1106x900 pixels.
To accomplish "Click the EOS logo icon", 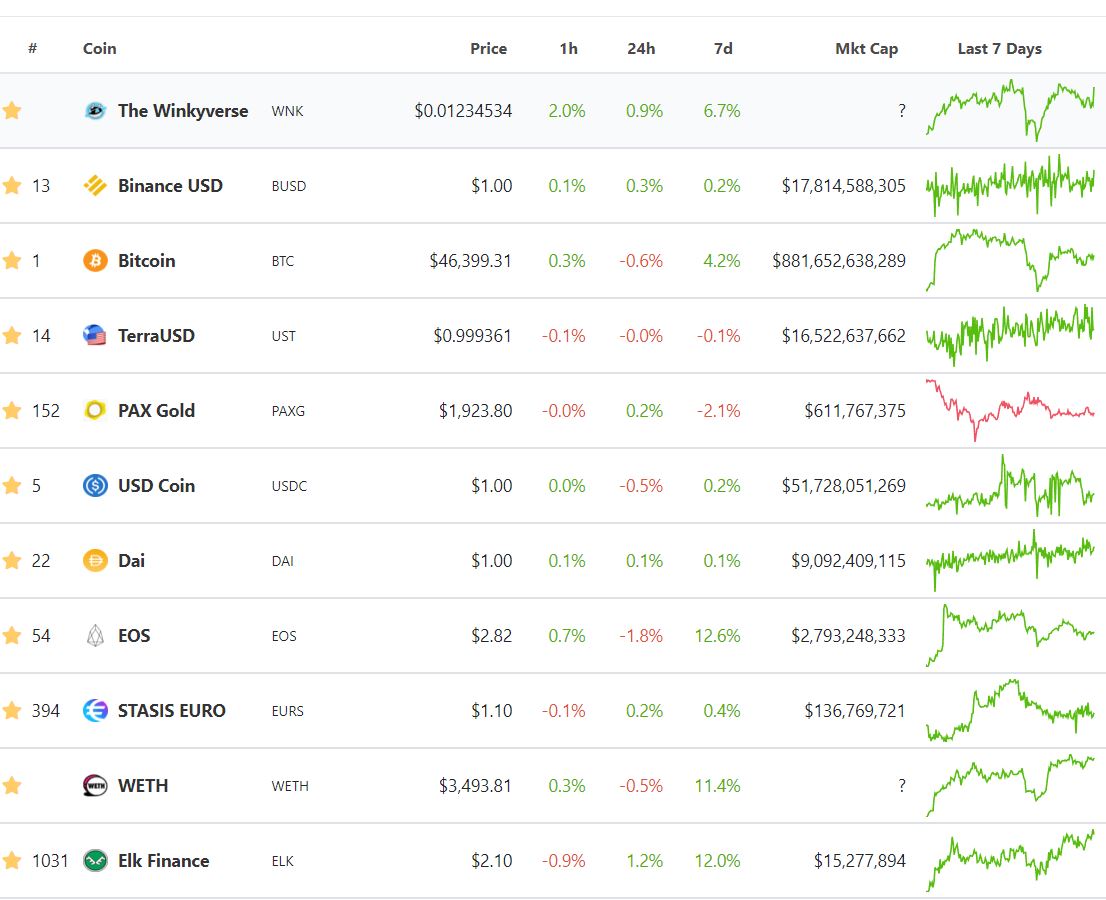I will pyautogui.click(x=95, y=636).
